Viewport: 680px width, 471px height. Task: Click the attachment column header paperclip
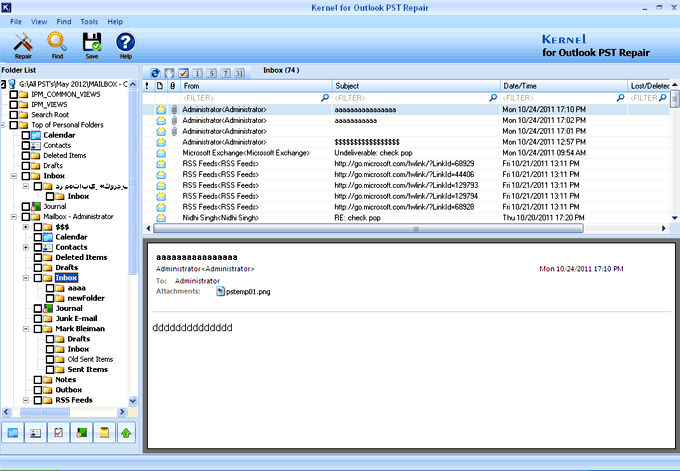coord(173,86)
